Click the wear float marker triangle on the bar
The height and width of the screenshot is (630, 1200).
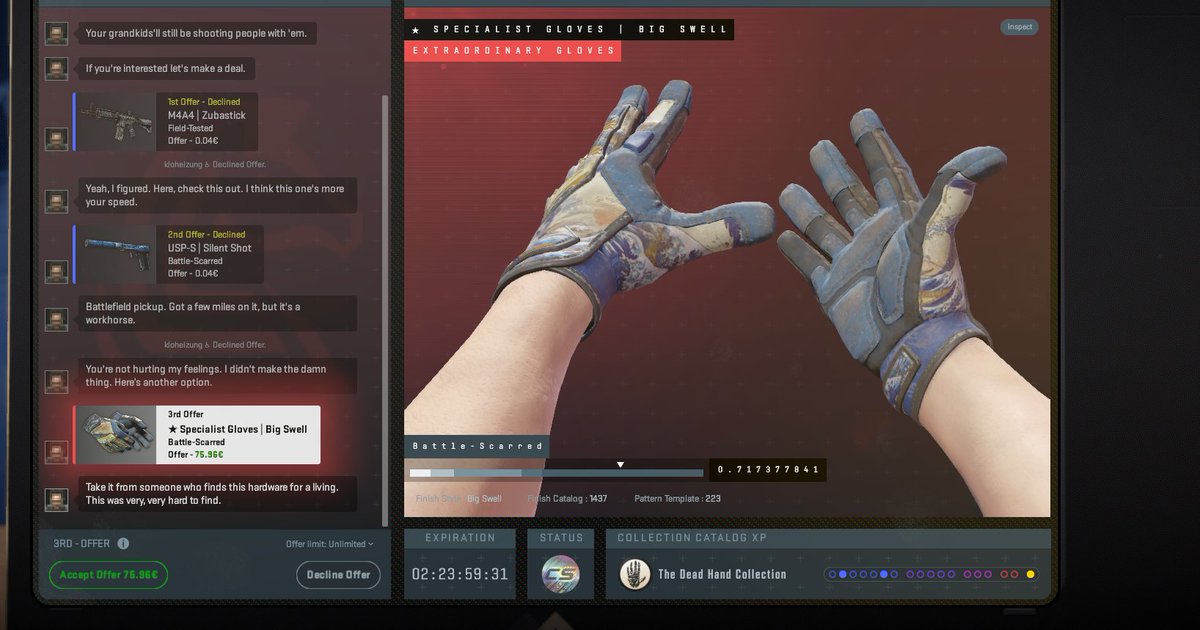620,464
